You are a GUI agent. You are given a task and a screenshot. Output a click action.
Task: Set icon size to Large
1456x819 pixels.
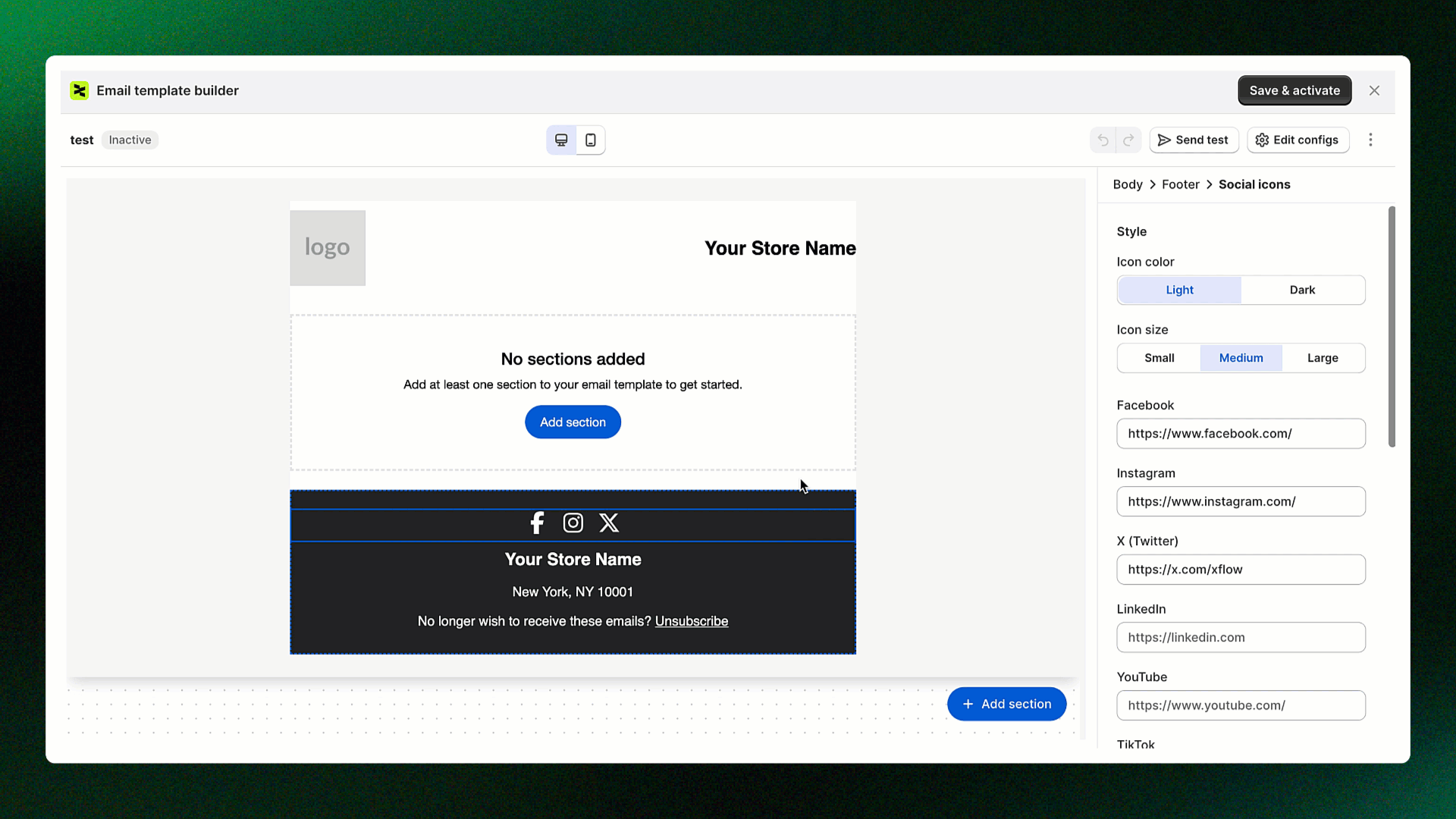pos(1323,358)
